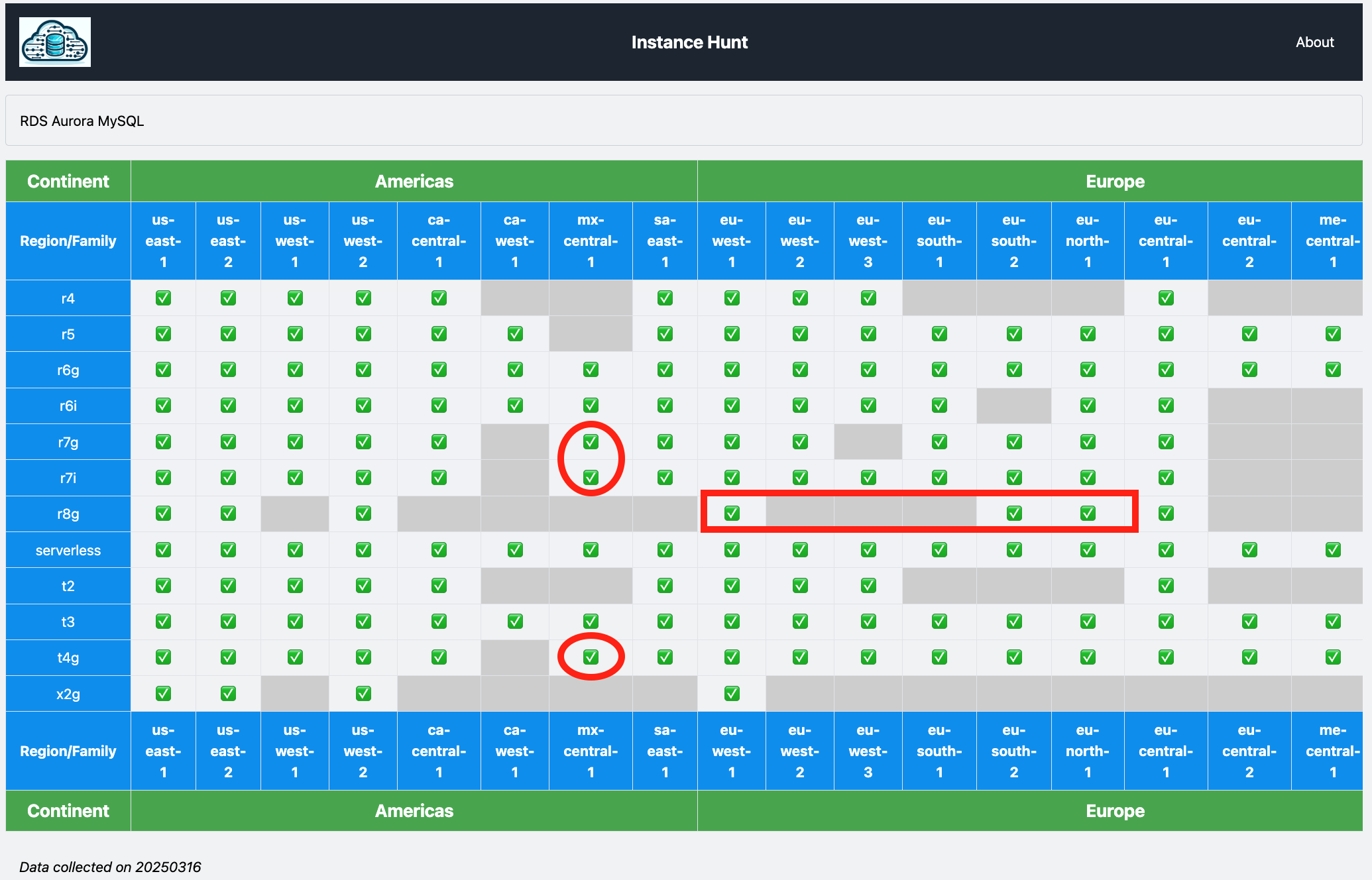The height and width of the screenshot is (880, 1372).
Task: Click the r7i family row header
Action: click(68, 477)
